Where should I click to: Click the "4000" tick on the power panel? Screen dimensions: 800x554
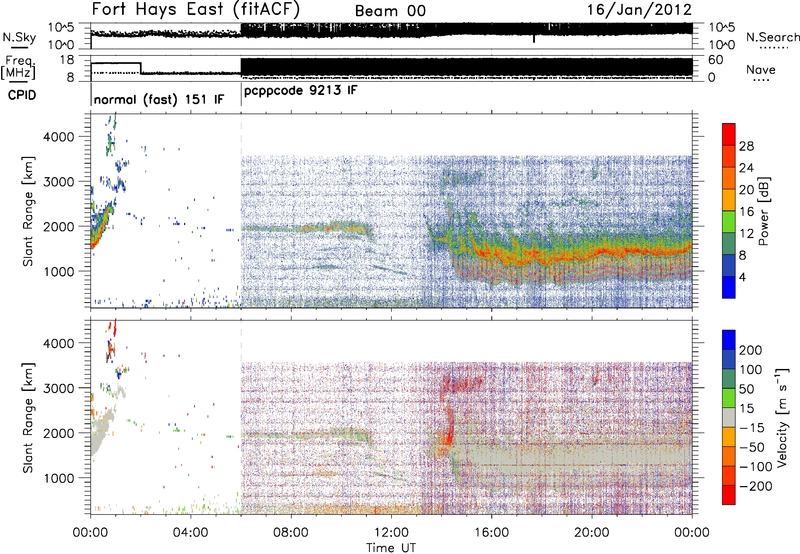[x=58, y=137]
